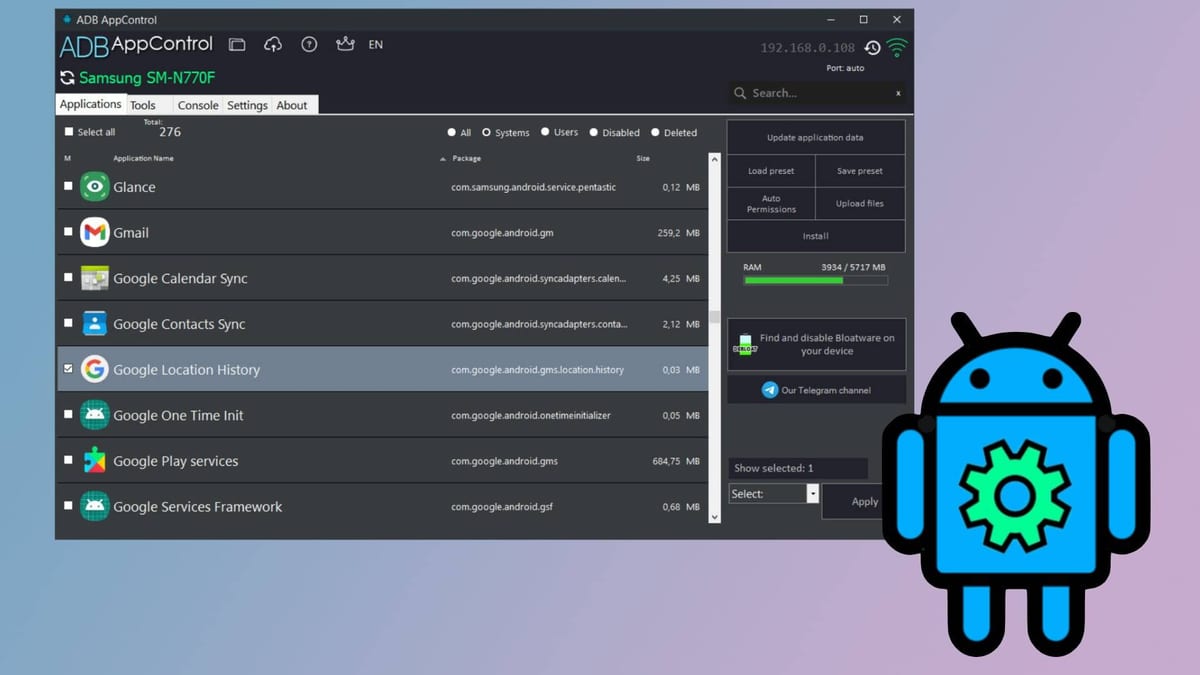Click the Telegram logo icon
This screenshot has width=1200, height=675.
tap(770, 390)
